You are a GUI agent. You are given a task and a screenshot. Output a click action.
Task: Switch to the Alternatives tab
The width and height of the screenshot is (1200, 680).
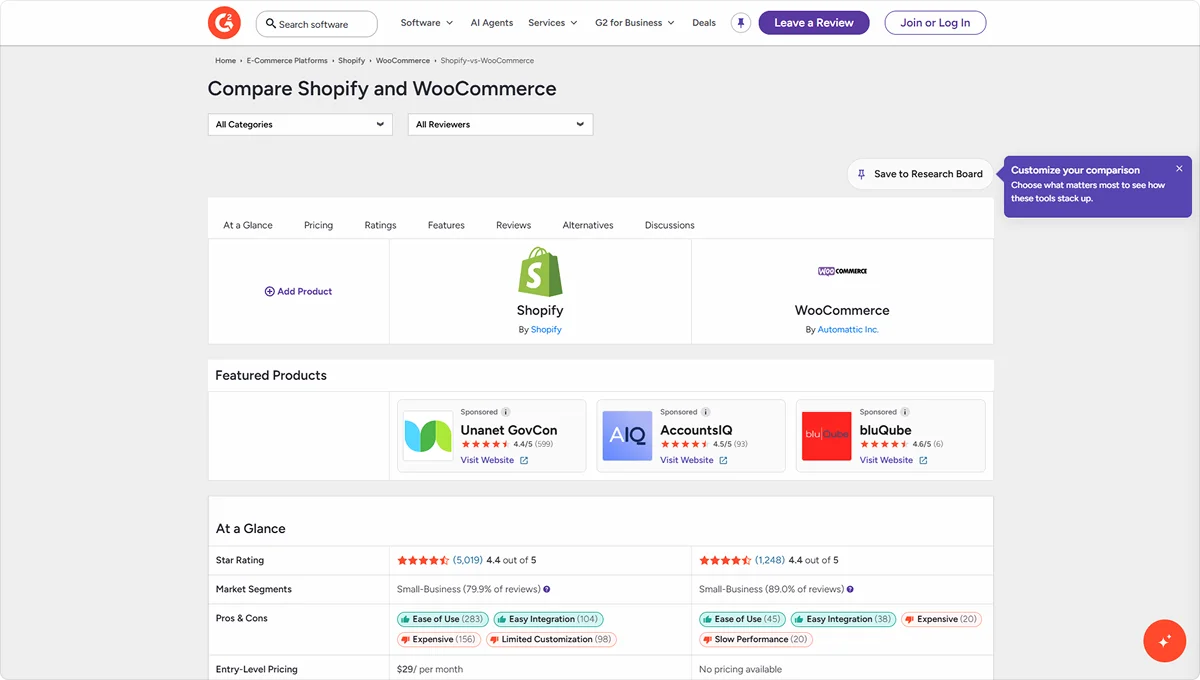point(588,225)
